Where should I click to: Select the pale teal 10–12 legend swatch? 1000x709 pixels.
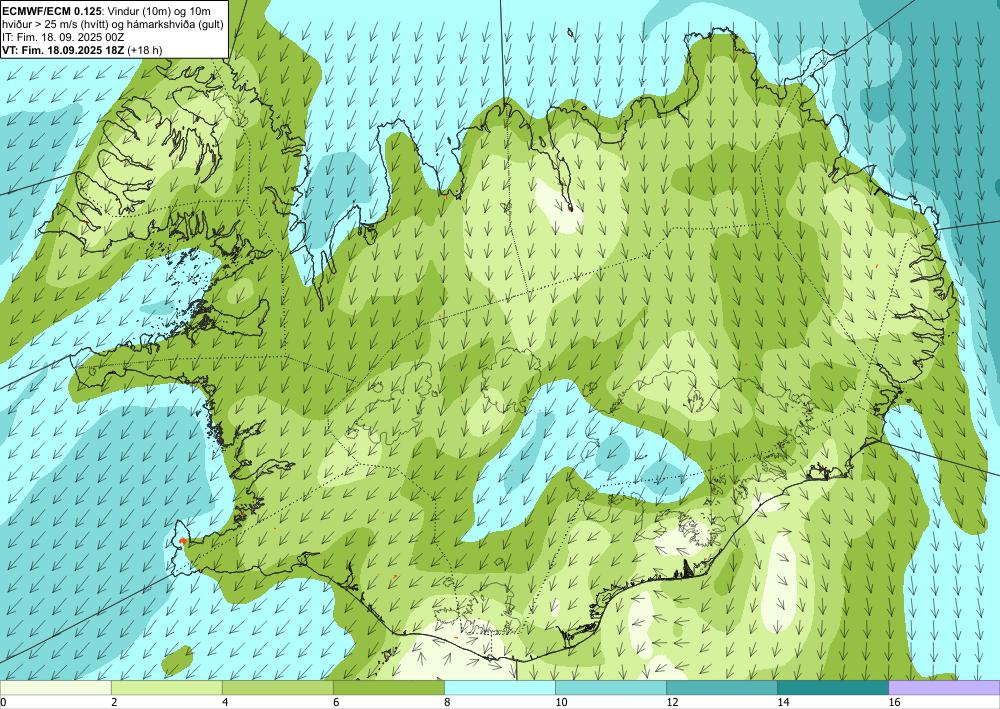click(x=611, y=688)
